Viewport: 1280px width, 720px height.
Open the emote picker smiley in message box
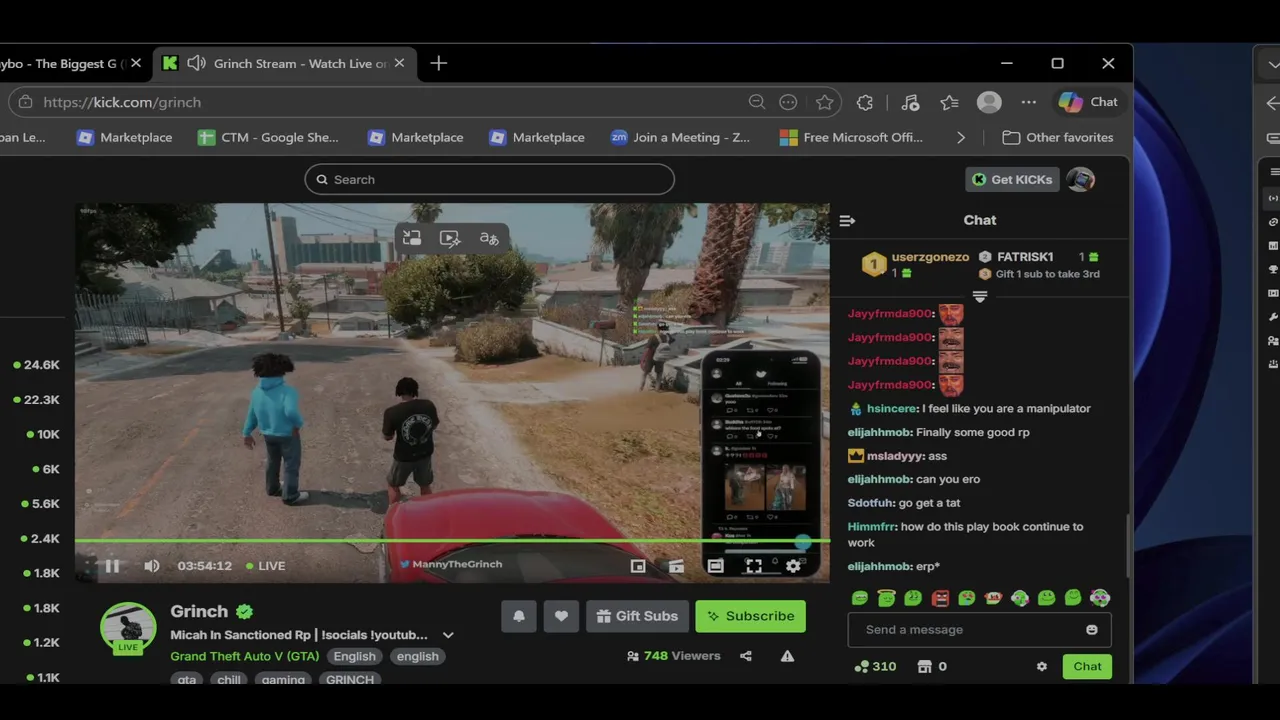click(1092, 630)
